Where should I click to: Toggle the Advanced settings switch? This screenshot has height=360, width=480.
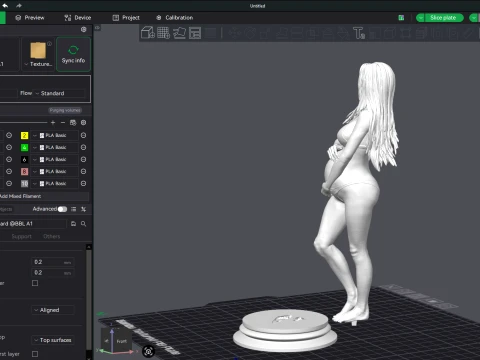click(x=62, y=209)
